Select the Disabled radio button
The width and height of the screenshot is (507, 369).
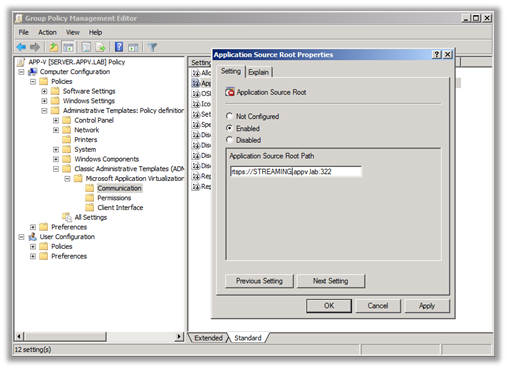[229, 140]
